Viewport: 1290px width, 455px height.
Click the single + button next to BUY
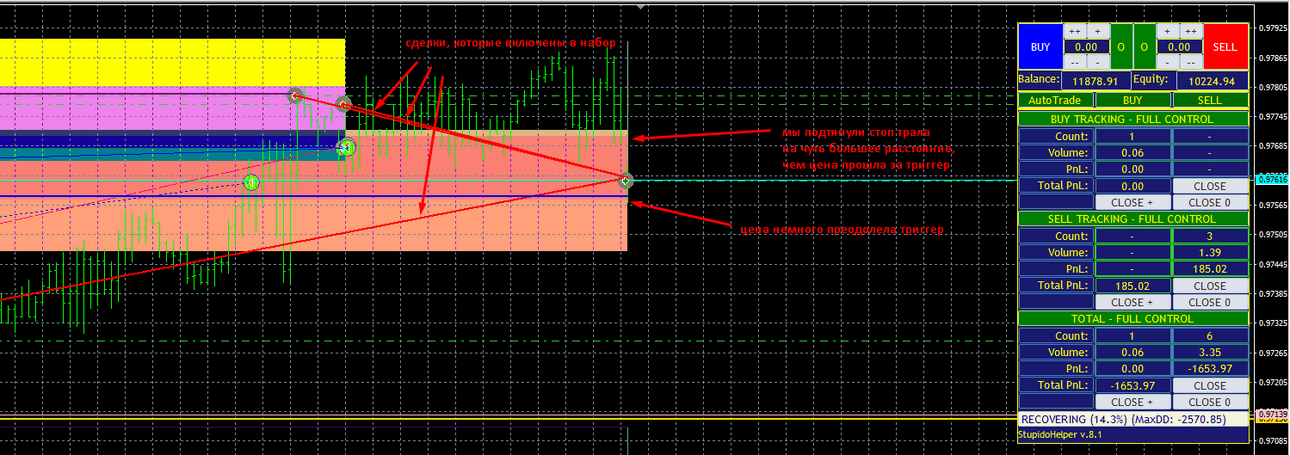[x=1098, y=31]
